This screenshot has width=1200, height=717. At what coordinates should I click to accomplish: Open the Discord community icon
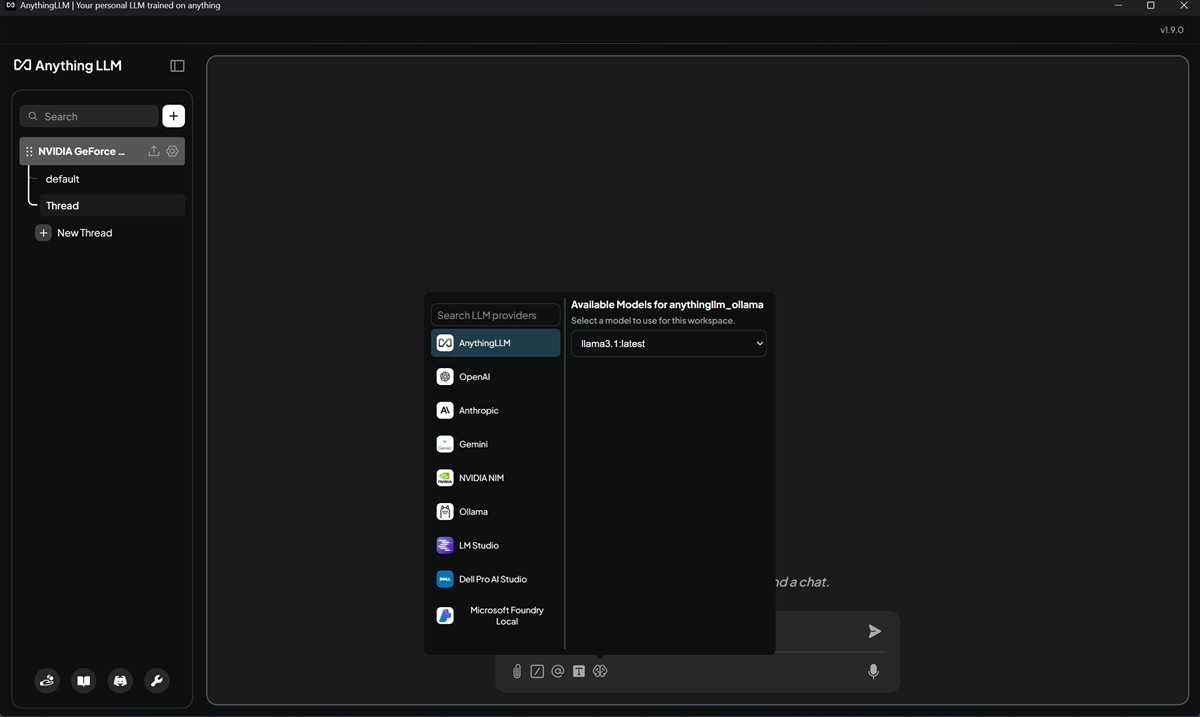(x=120, y=681)
